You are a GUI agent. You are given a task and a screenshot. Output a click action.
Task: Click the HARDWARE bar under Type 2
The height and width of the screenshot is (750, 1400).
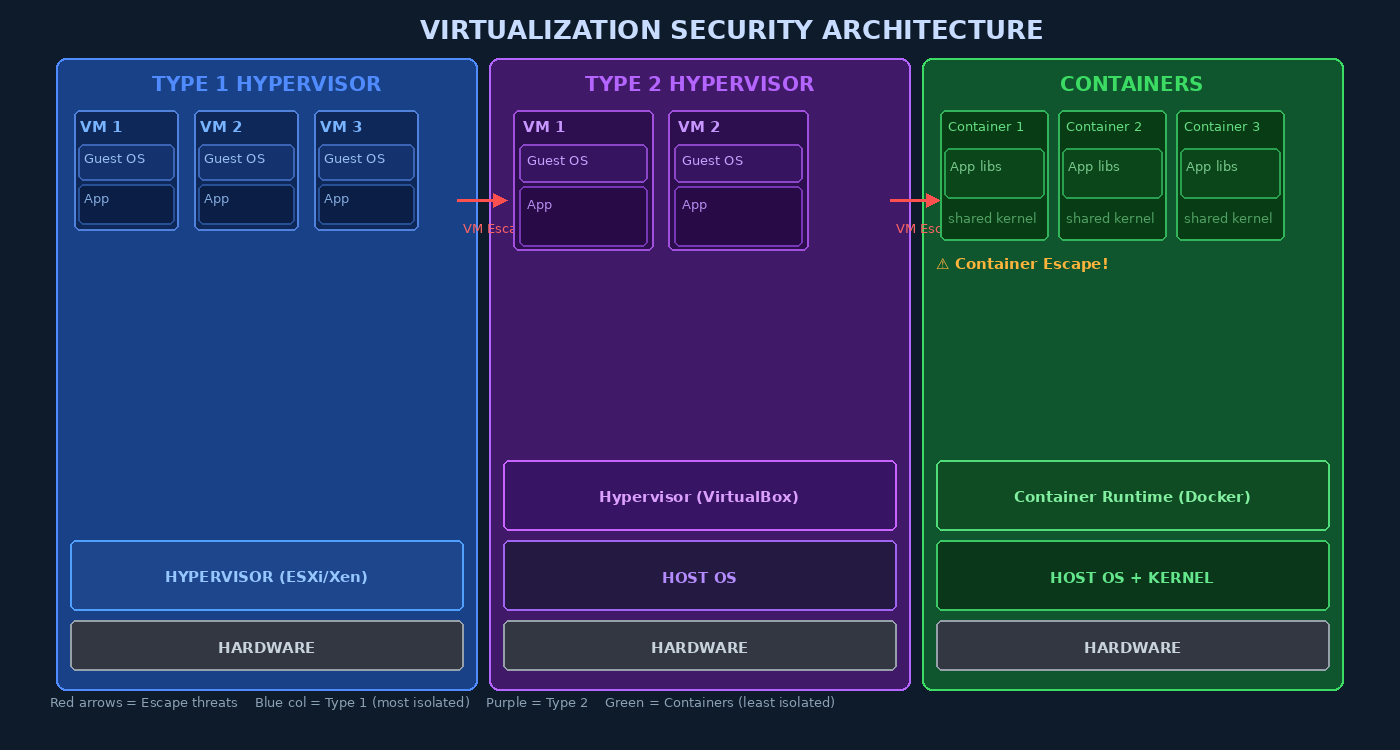click(699, 646)
